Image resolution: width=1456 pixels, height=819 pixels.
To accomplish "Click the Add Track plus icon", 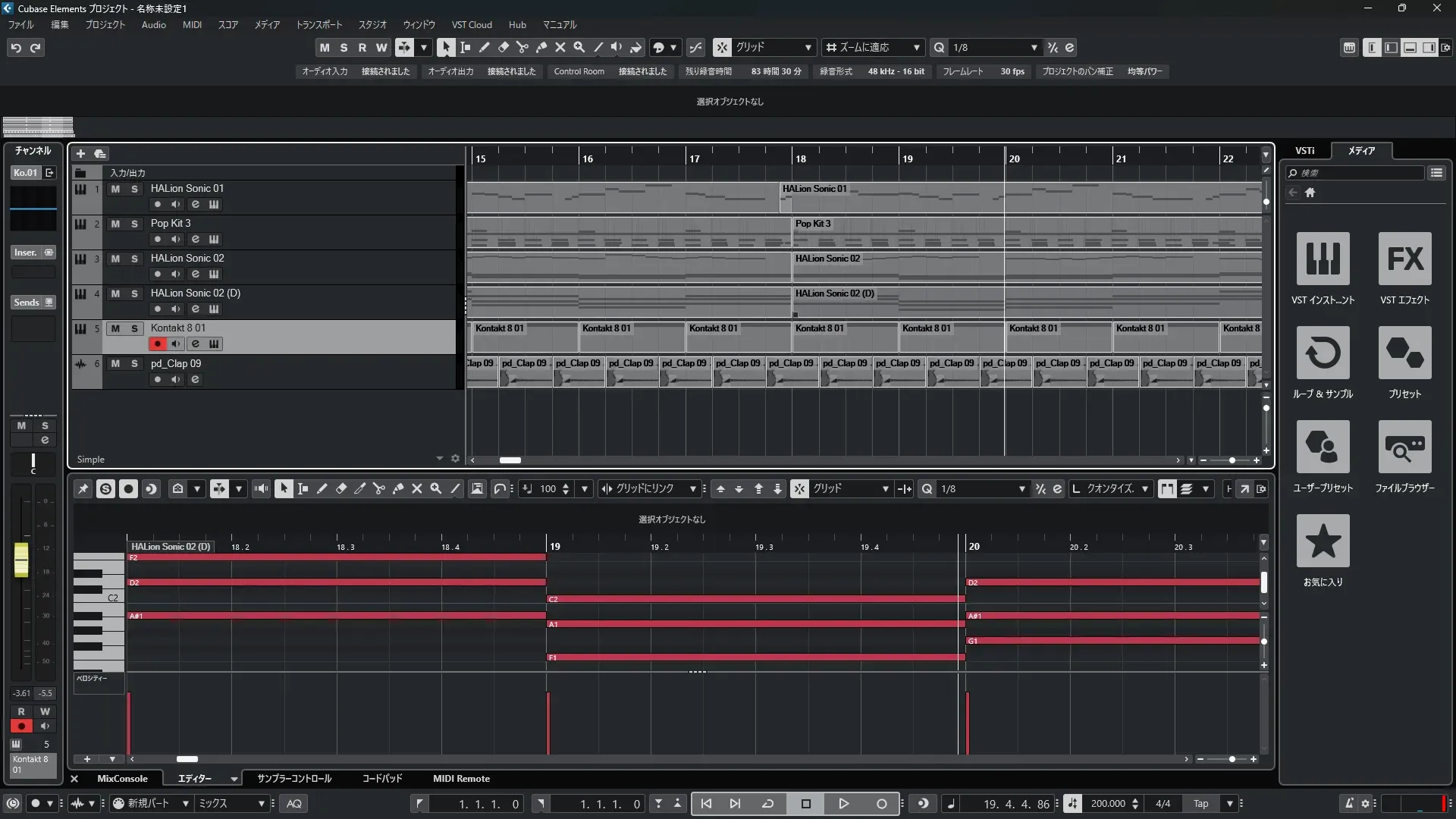I will click(x=80, y=154).
